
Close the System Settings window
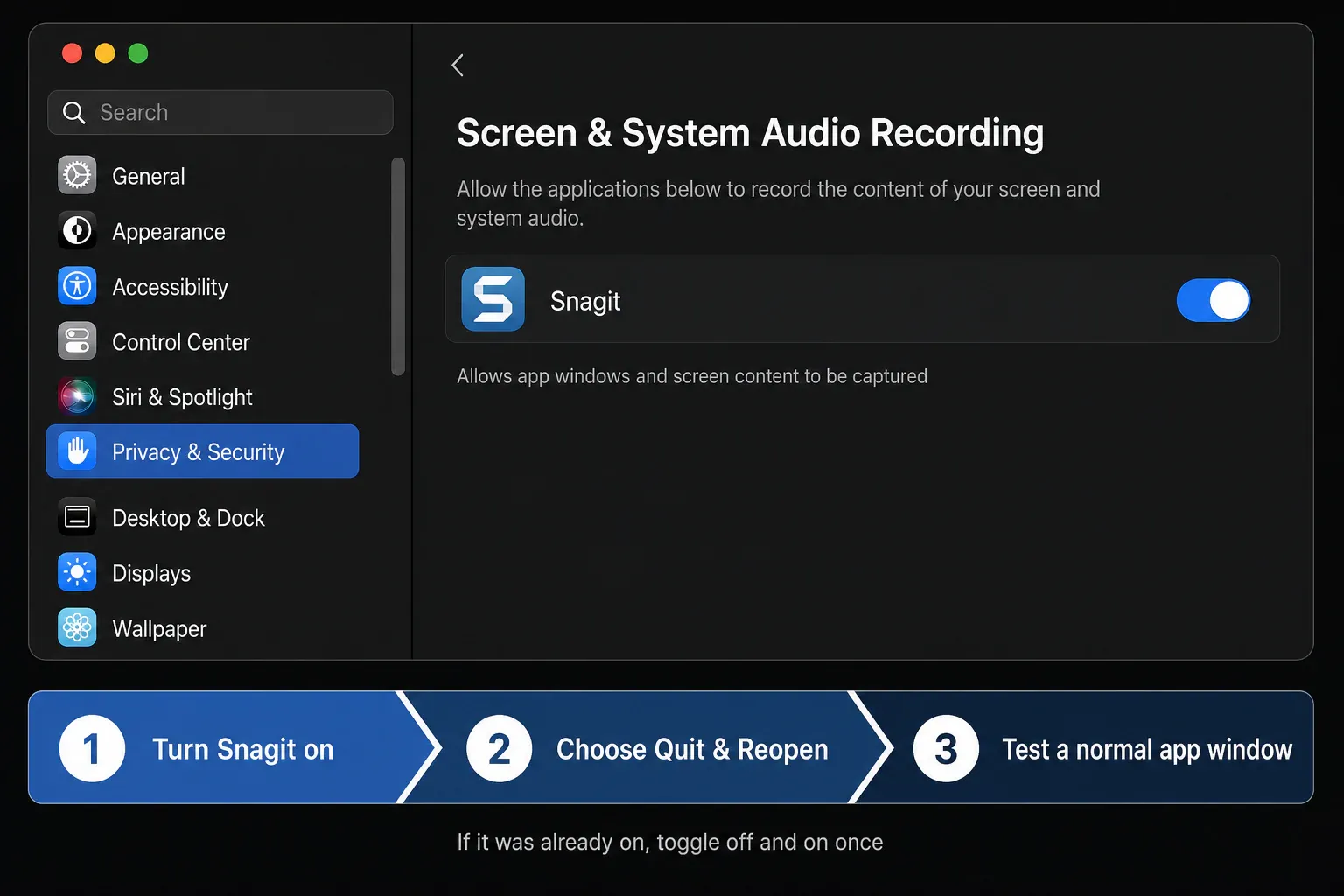tap(72, 53)
